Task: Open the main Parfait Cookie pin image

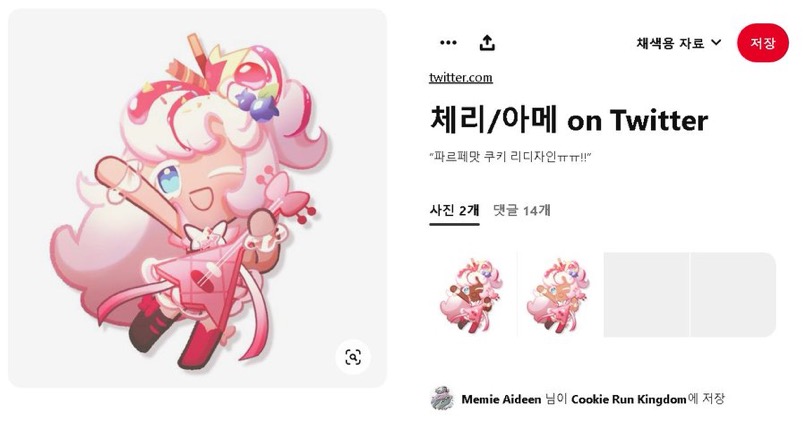Action: coord(197,198)
